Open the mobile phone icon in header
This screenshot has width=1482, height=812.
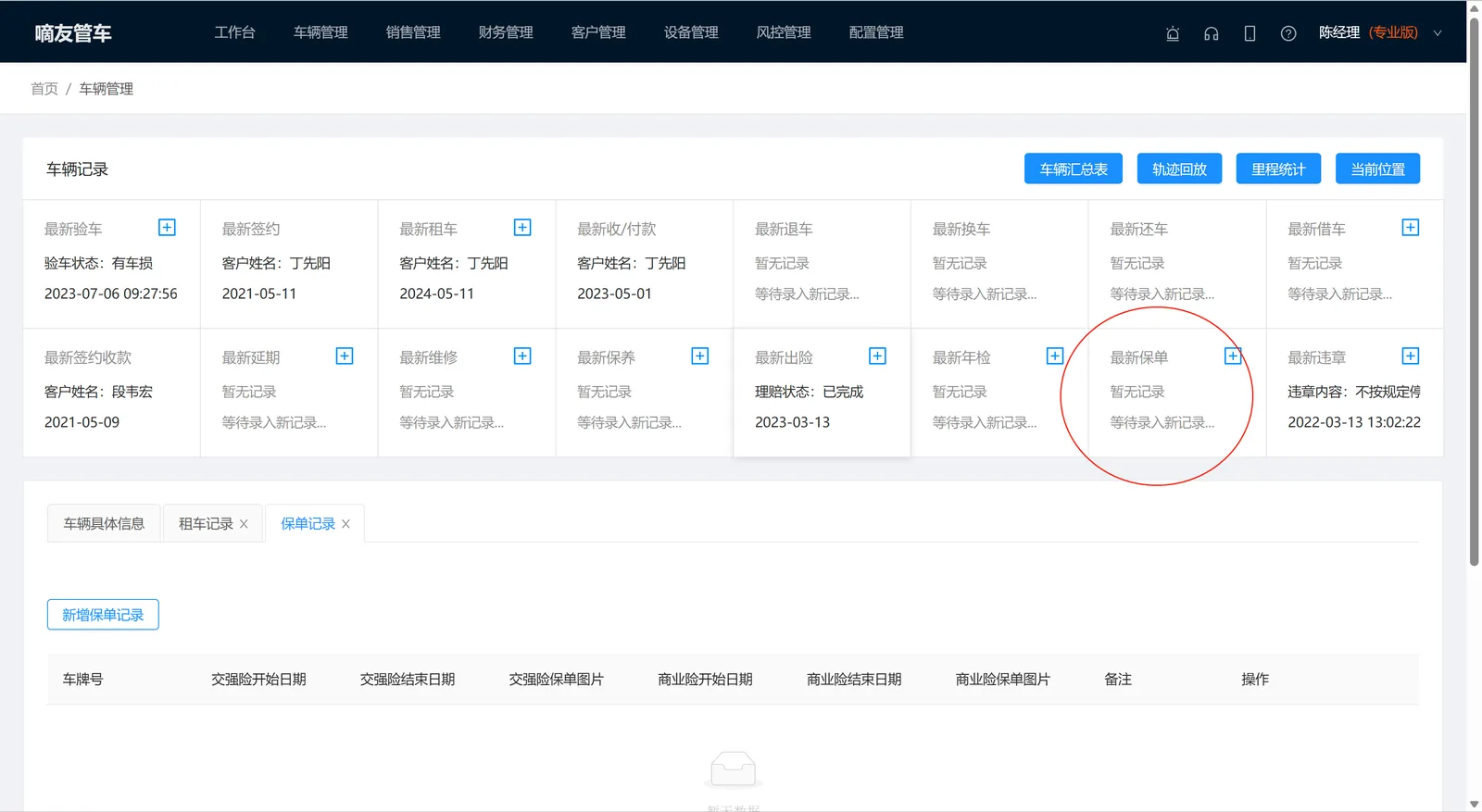pyautogui.click(x=1250, y=33)
